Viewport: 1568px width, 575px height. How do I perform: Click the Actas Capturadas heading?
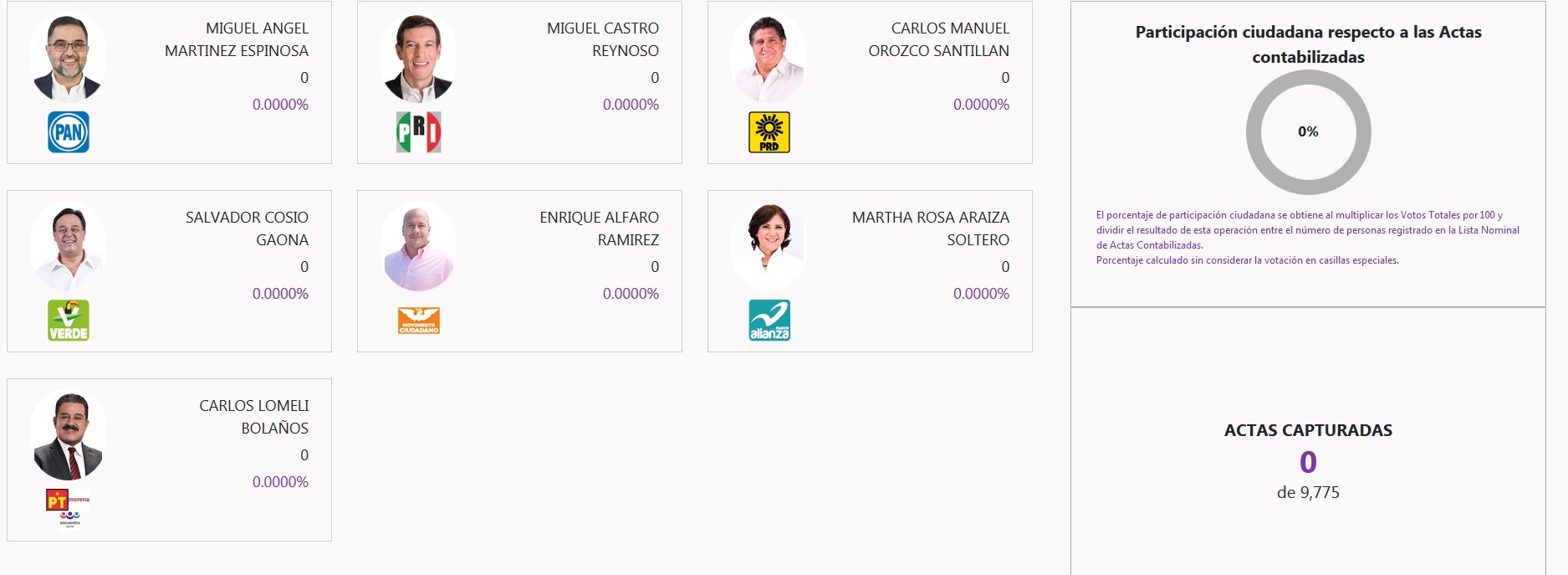pyautogui.click(x=1308, y=430)
